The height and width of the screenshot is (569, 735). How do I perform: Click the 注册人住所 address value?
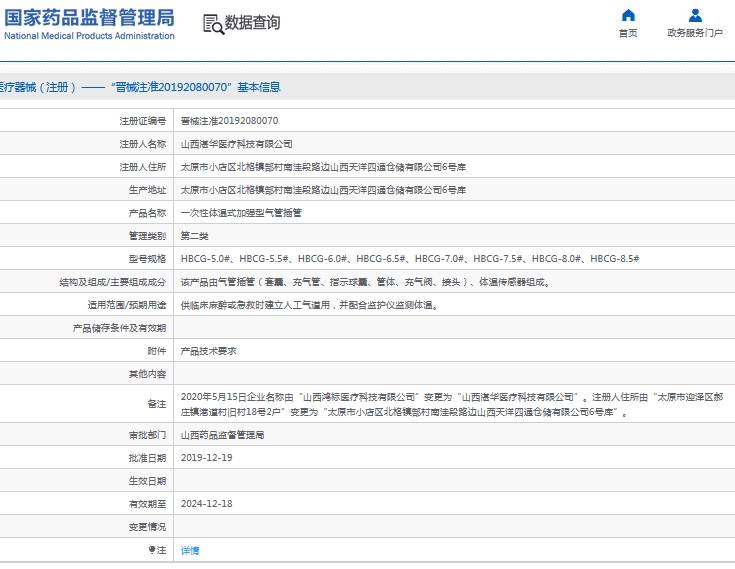tap(323, 167)
